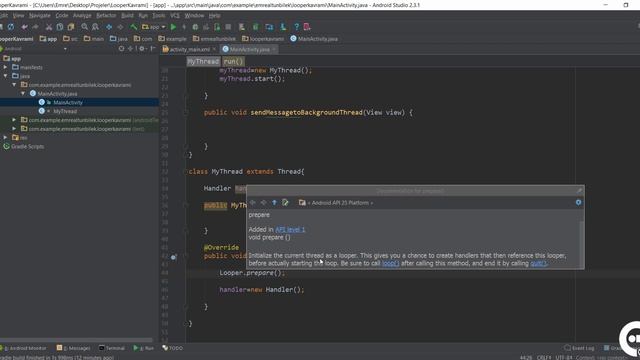Click the API level 1 link
The height and width of the screenshot is (360, 640).
tap(290, 229)
